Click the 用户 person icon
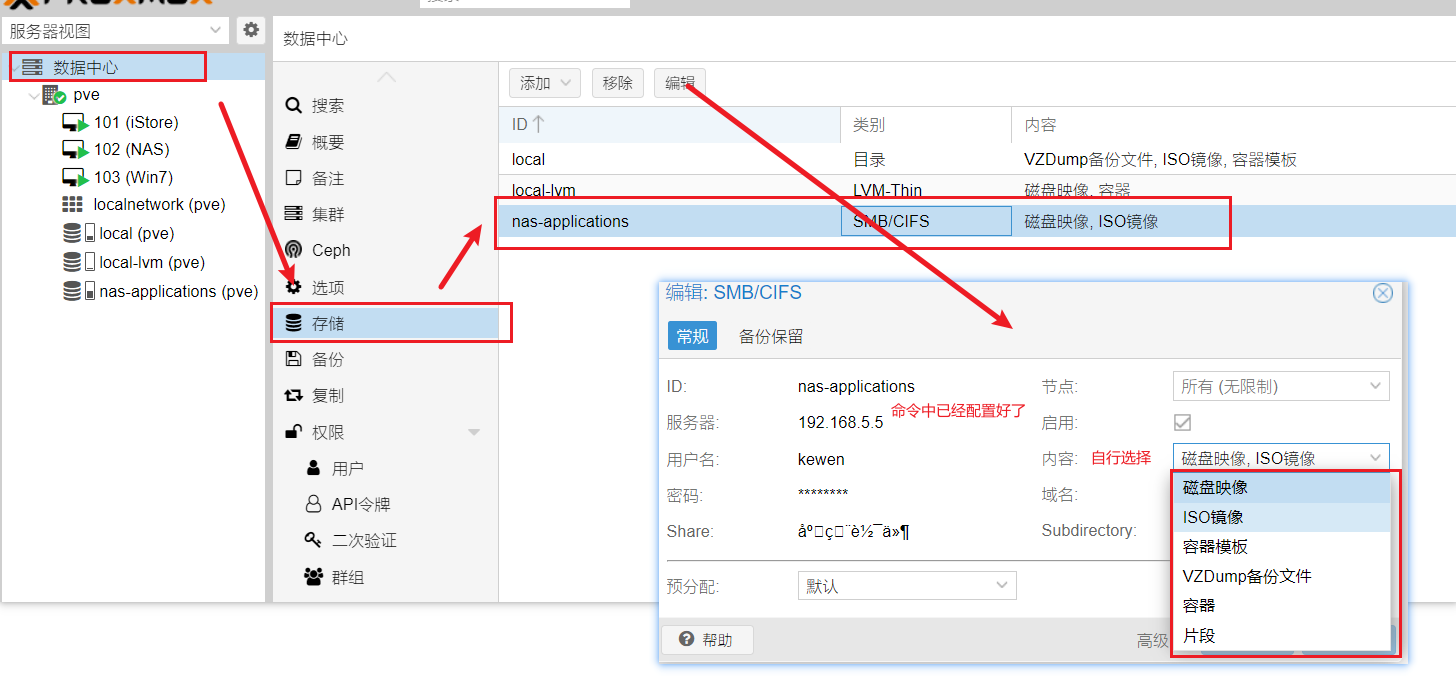The width and height of the screenshot is (1456, 676). point(313,468)
